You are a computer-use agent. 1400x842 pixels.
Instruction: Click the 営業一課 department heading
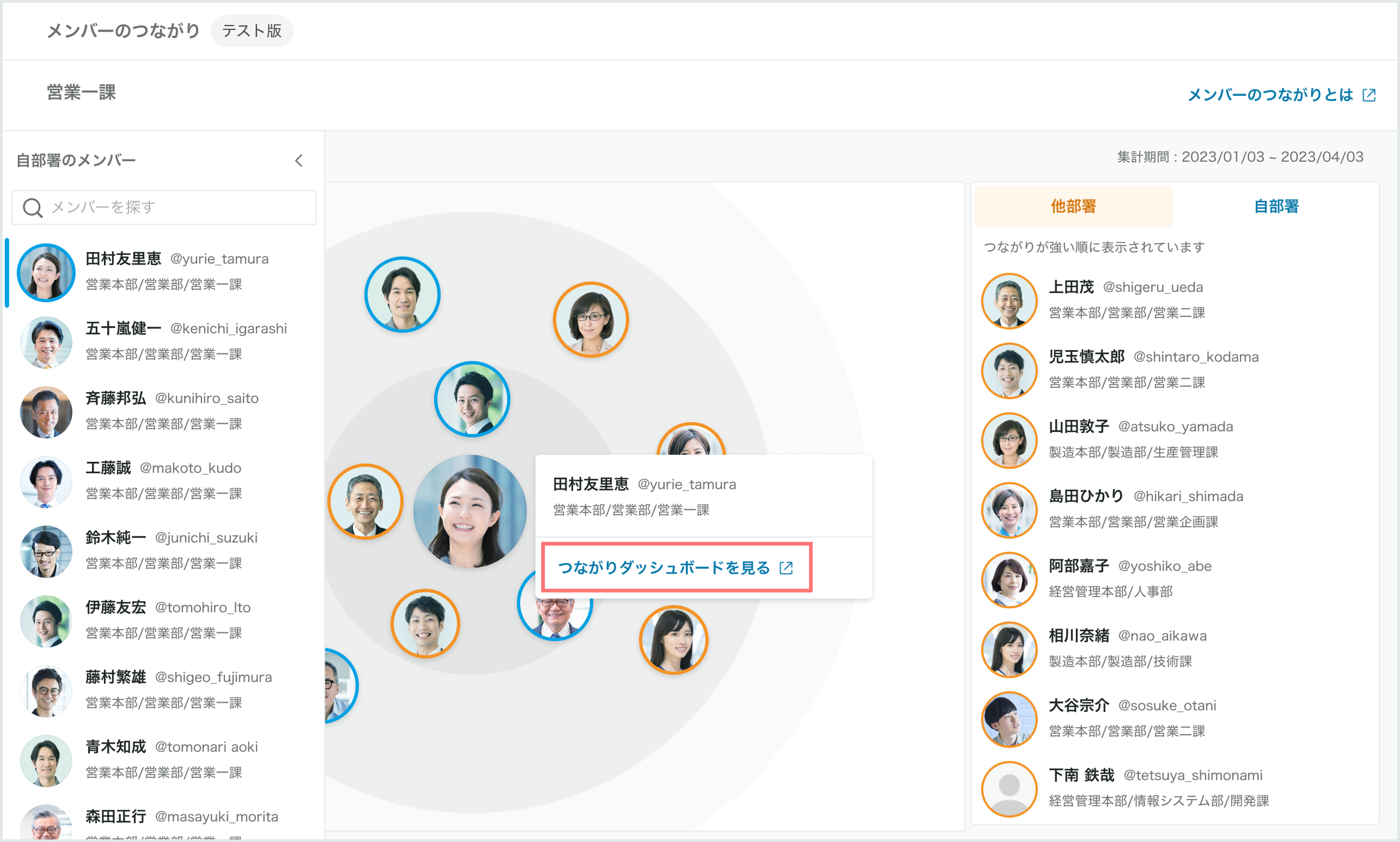click(81, 93)
